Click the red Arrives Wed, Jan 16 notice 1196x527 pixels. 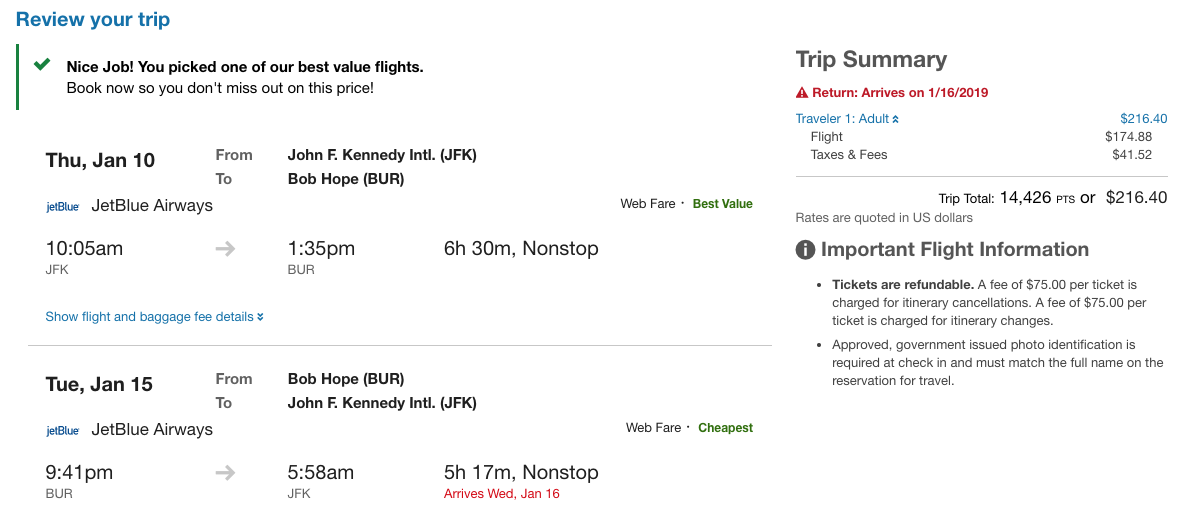(502, 494)
